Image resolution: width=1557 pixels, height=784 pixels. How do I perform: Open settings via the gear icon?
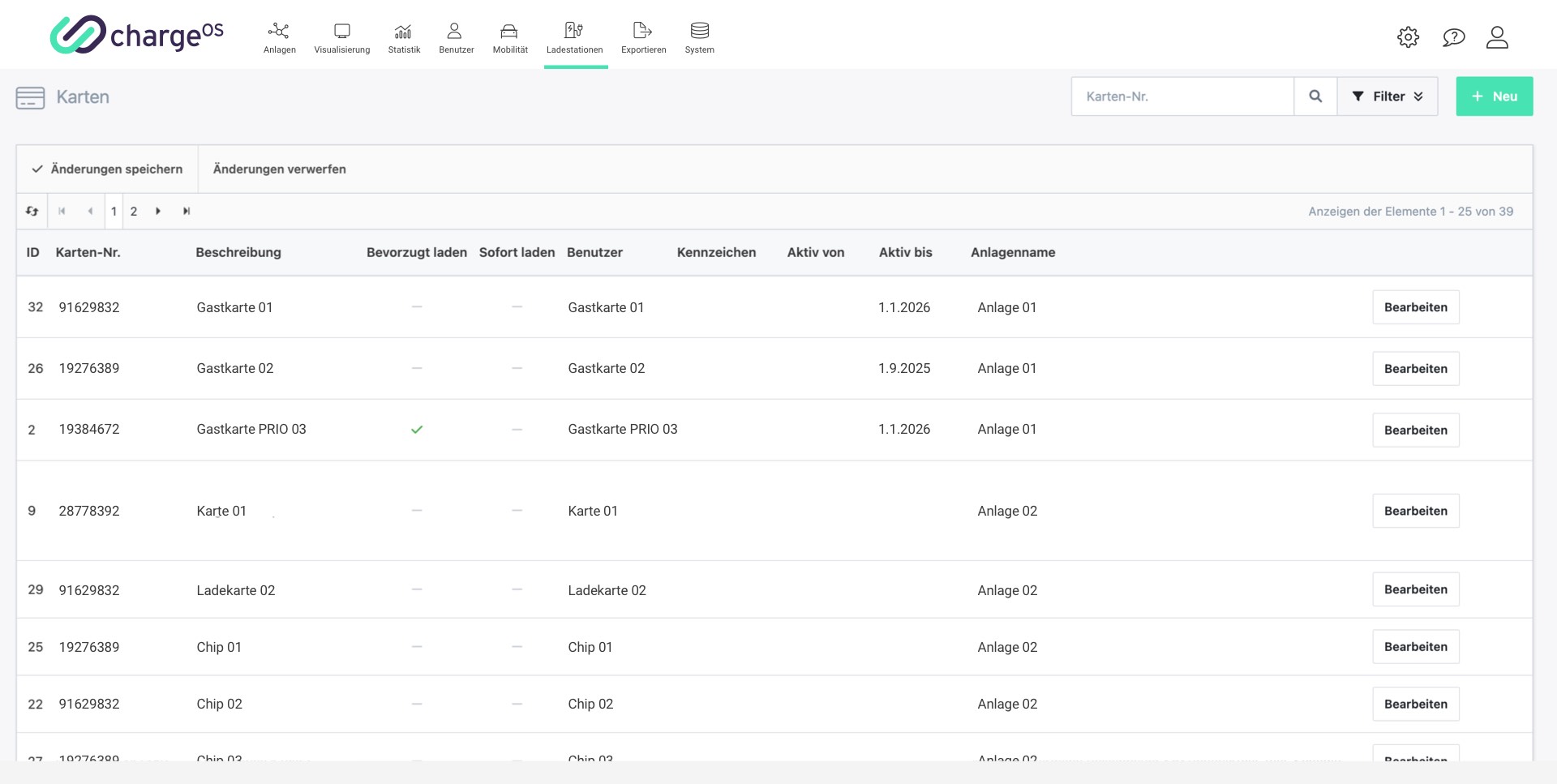click(1408, 37)
